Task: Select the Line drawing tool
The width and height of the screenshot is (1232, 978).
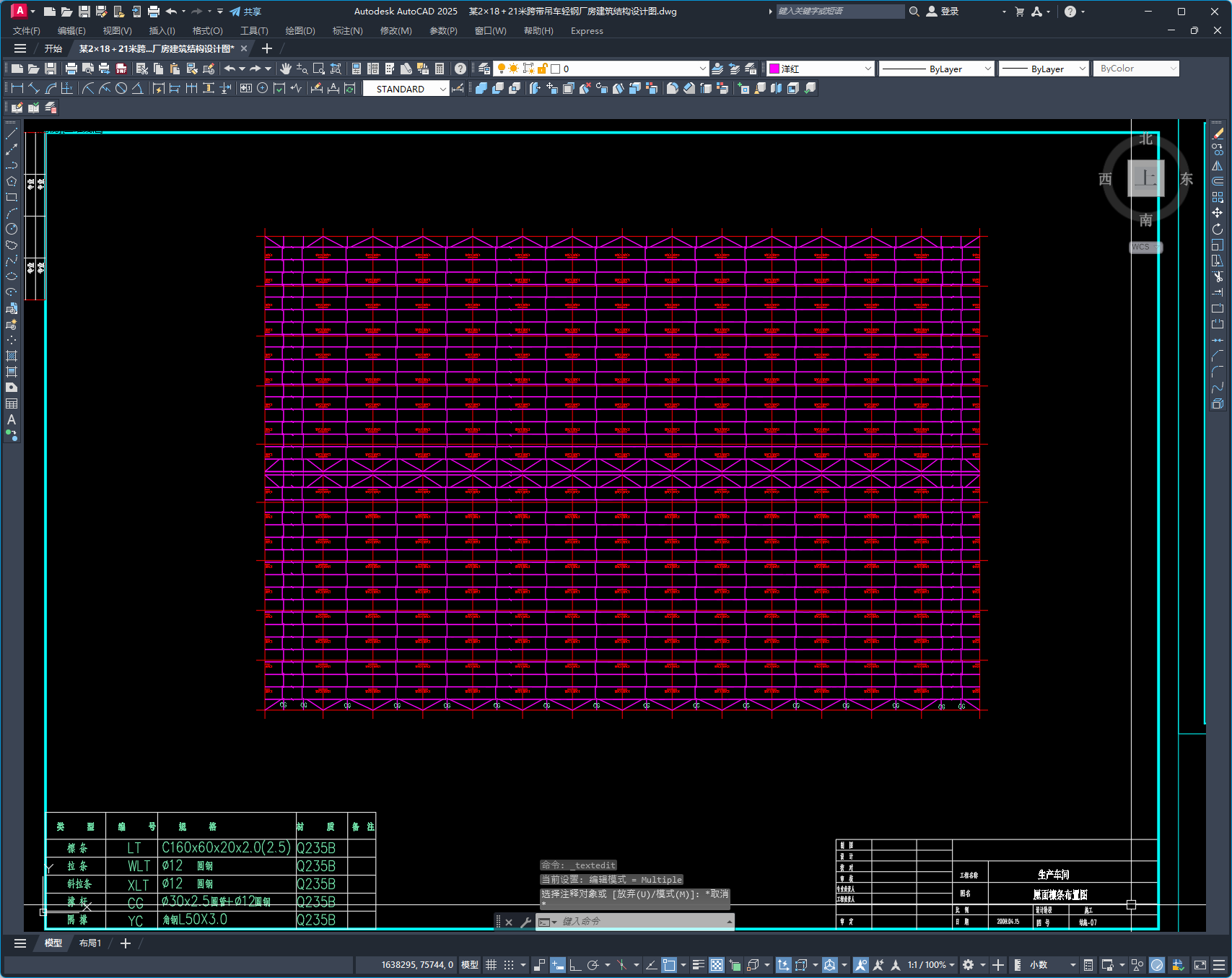Action: coord(12,134)
